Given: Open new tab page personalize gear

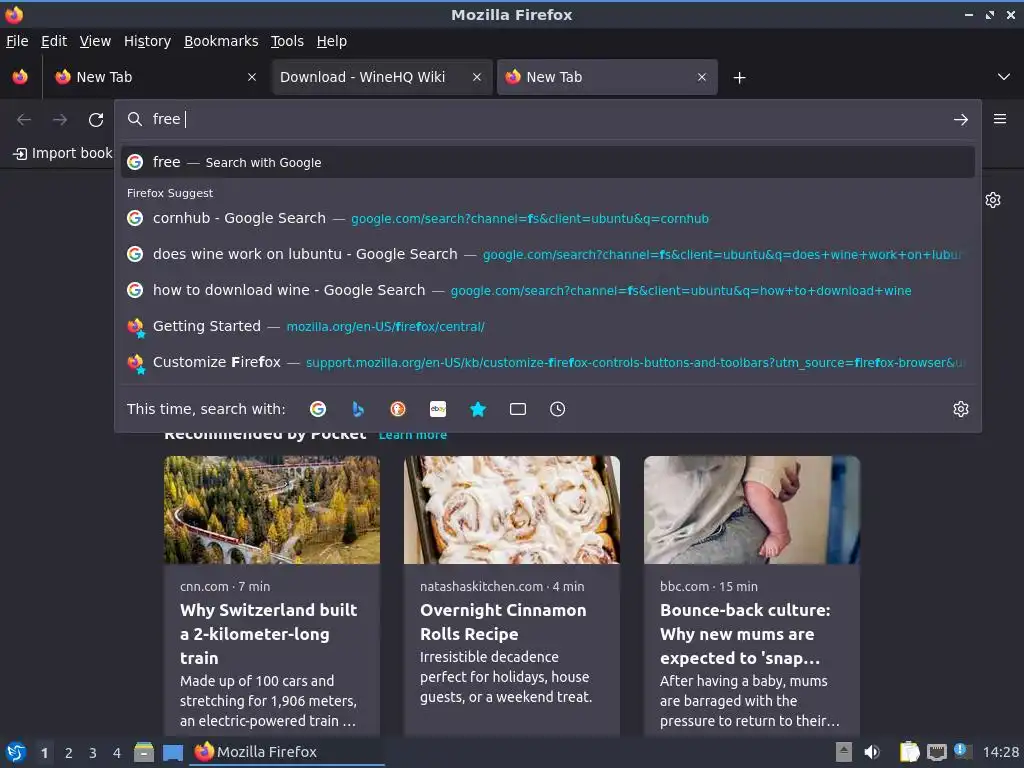Looking at the screenshot, I should [x=993, y=200].
